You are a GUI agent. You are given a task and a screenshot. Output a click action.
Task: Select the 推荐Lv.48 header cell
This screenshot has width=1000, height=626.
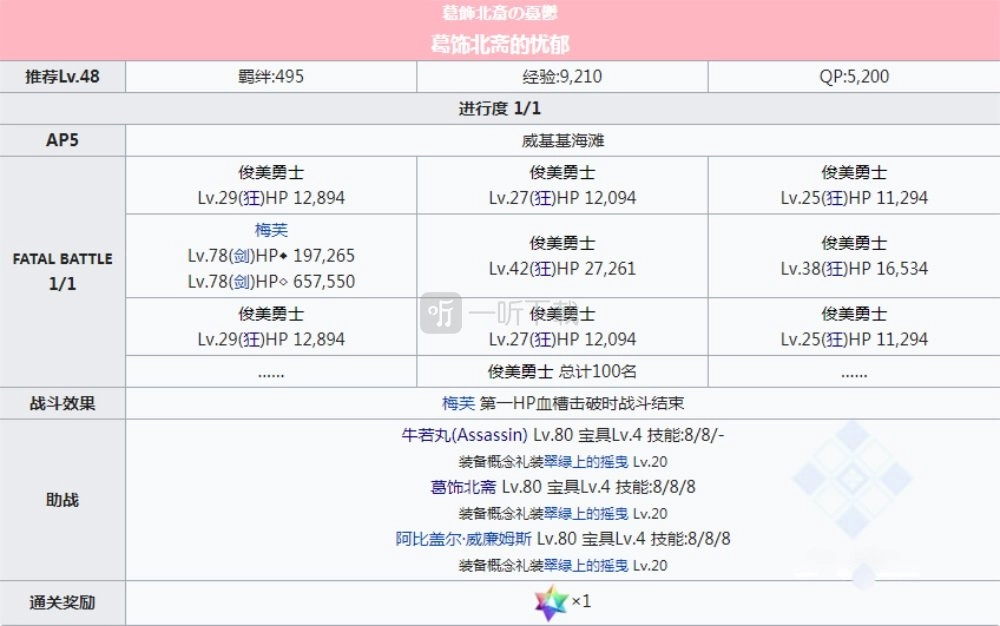(62, 76)
